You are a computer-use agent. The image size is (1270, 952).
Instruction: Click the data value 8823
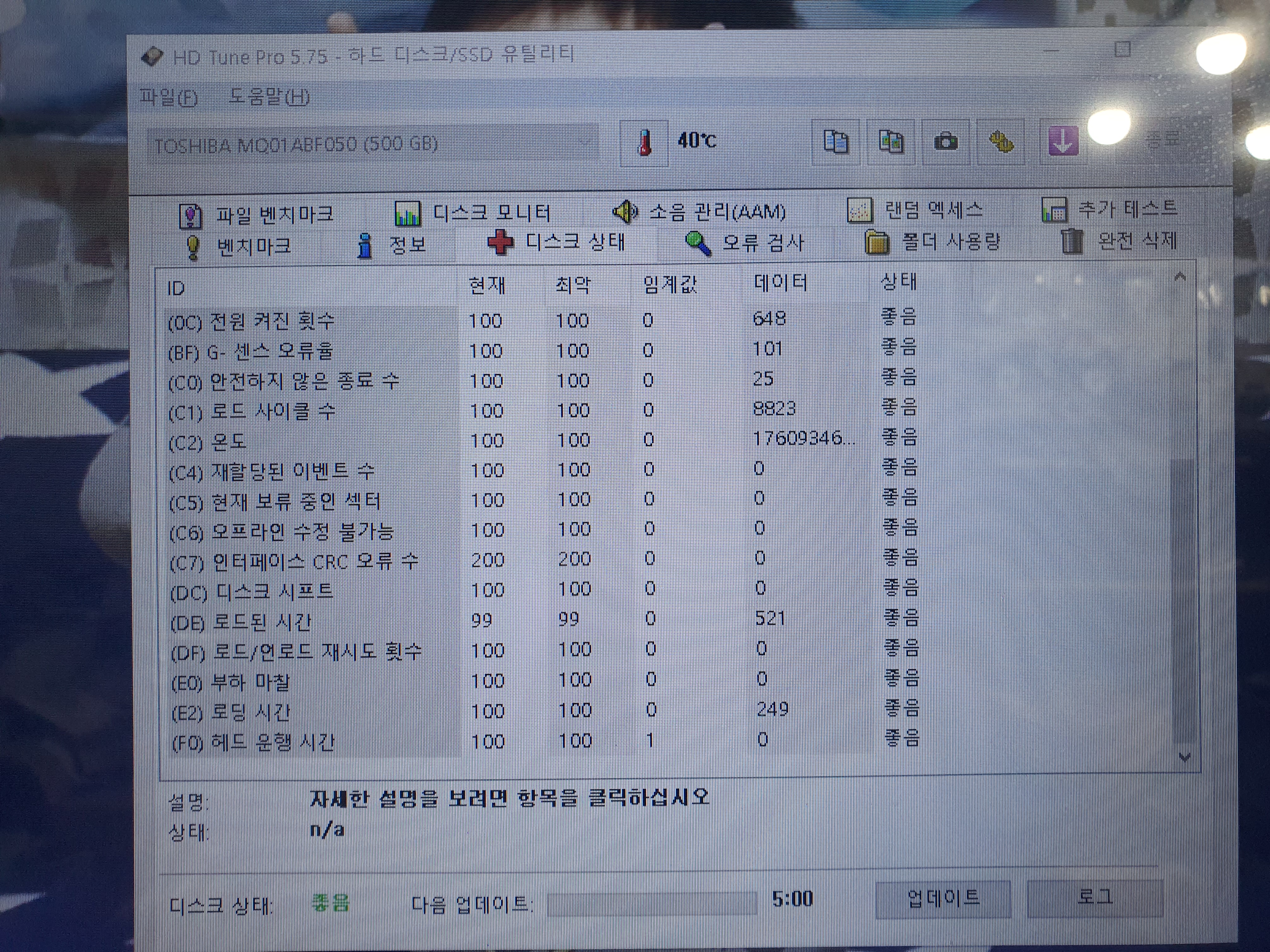(774, 409)
